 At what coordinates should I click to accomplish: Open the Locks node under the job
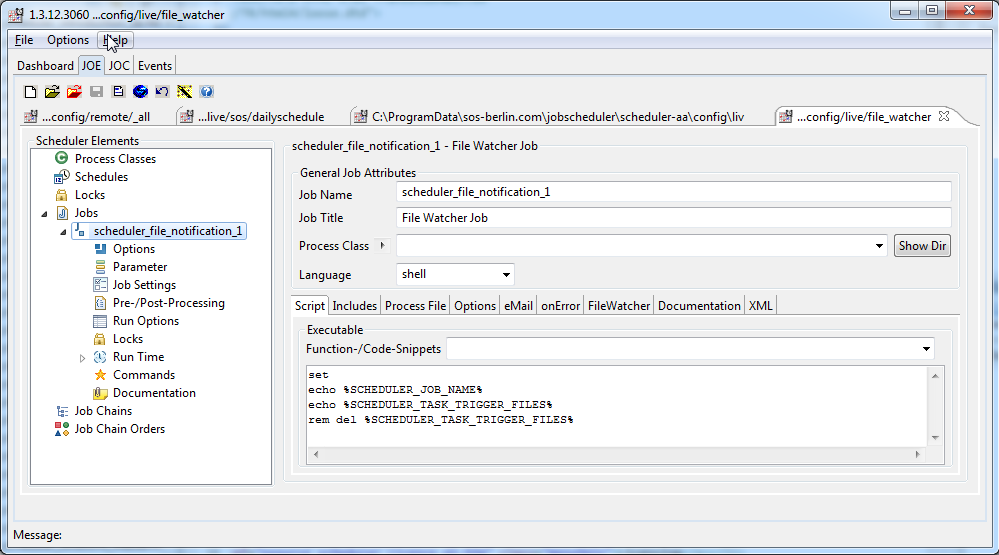pyautogui.click(x=127, y=339)
